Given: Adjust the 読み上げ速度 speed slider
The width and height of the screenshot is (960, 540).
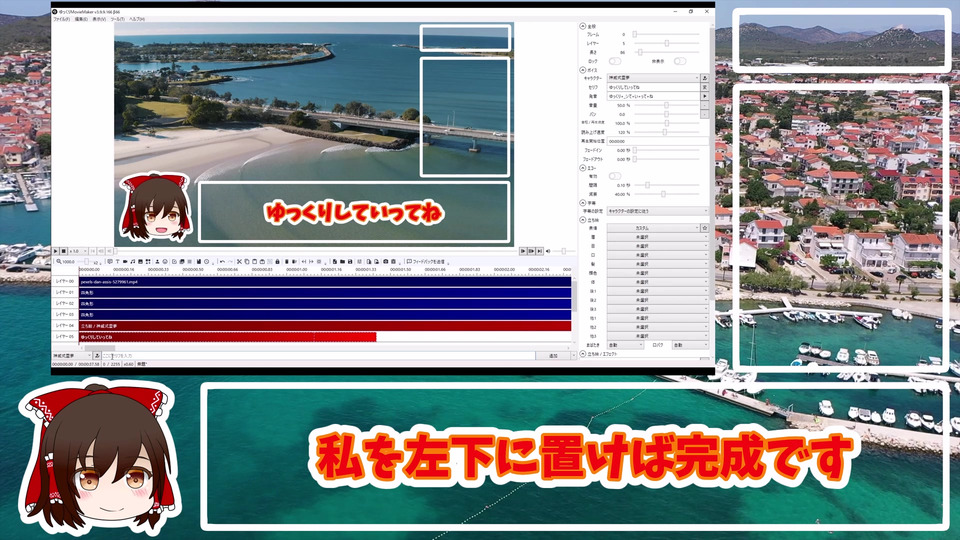Looking at the screenshot, I should pyautogui.click(x=667, y=132).
